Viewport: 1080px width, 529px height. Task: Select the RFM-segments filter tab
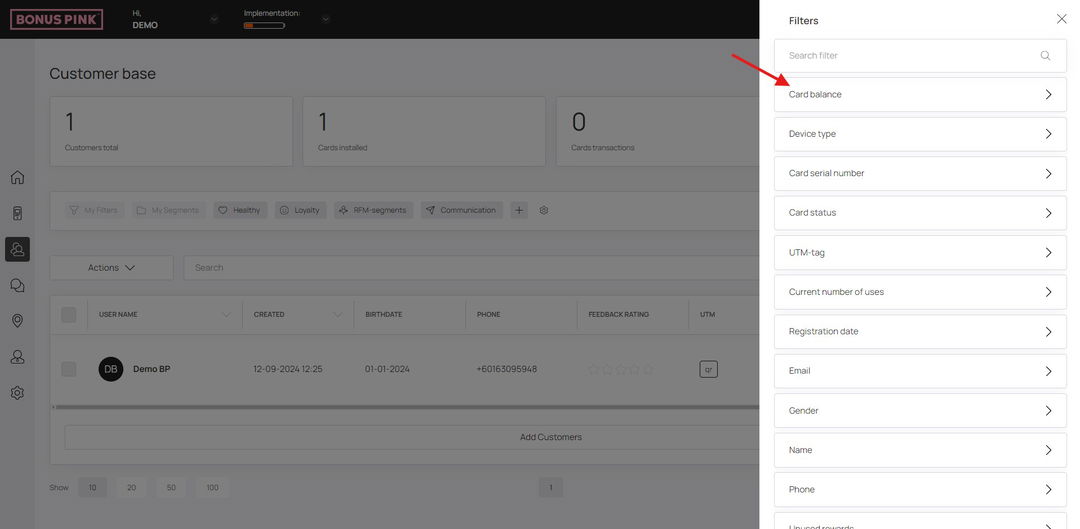373,210
